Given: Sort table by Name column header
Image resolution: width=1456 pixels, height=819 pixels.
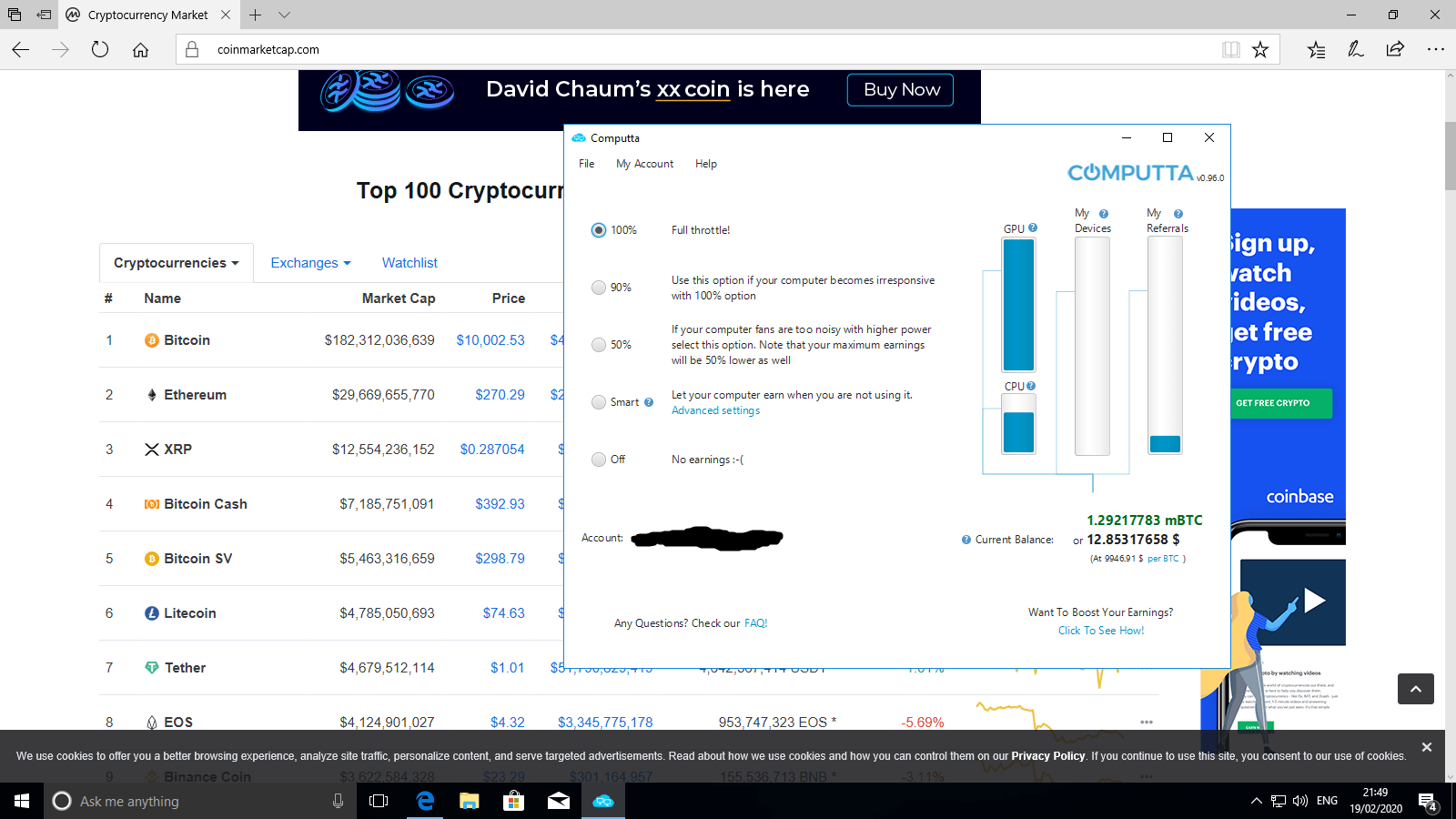Looking at the screenshot, I should pos(162,298).
